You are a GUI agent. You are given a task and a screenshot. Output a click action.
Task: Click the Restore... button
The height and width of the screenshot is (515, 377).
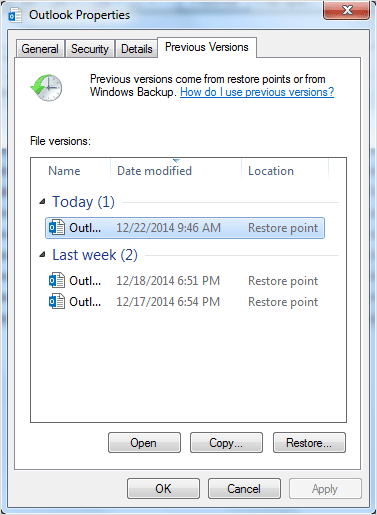[x=309, y=443]
